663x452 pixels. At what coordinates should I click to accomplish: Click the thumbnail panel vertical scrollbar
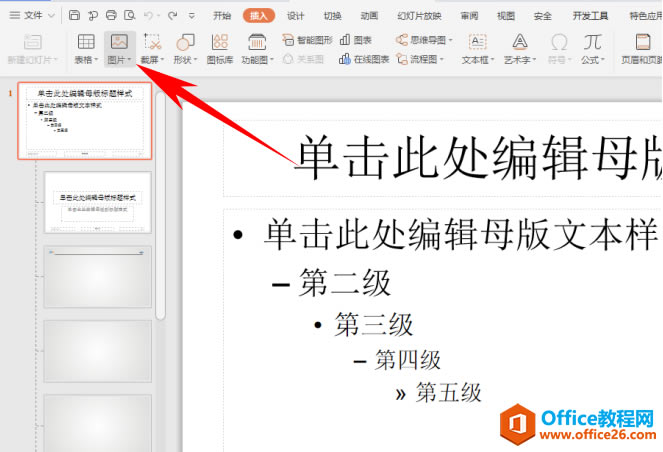160,206
